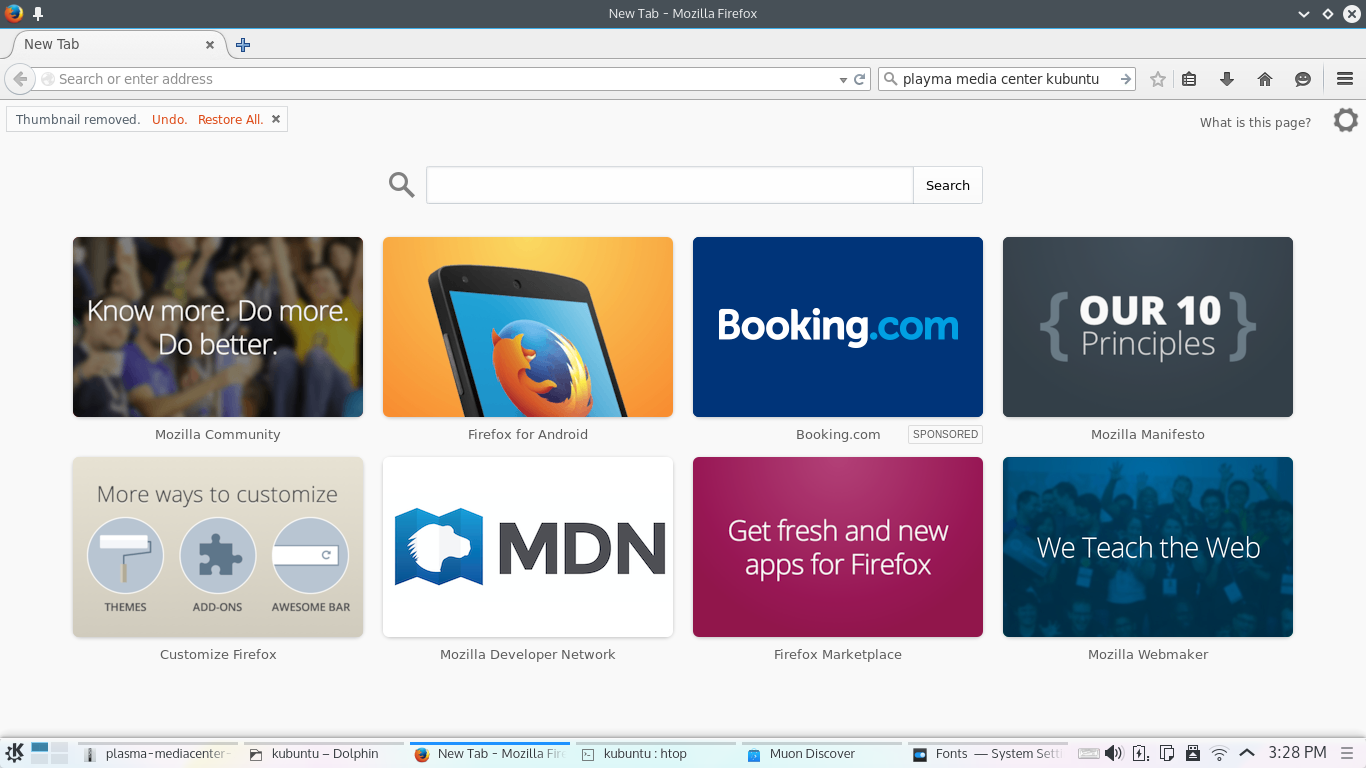Screen dimensions: 1366x768
Task: Open the hamburger menu
Action: tap(1345, 79)
